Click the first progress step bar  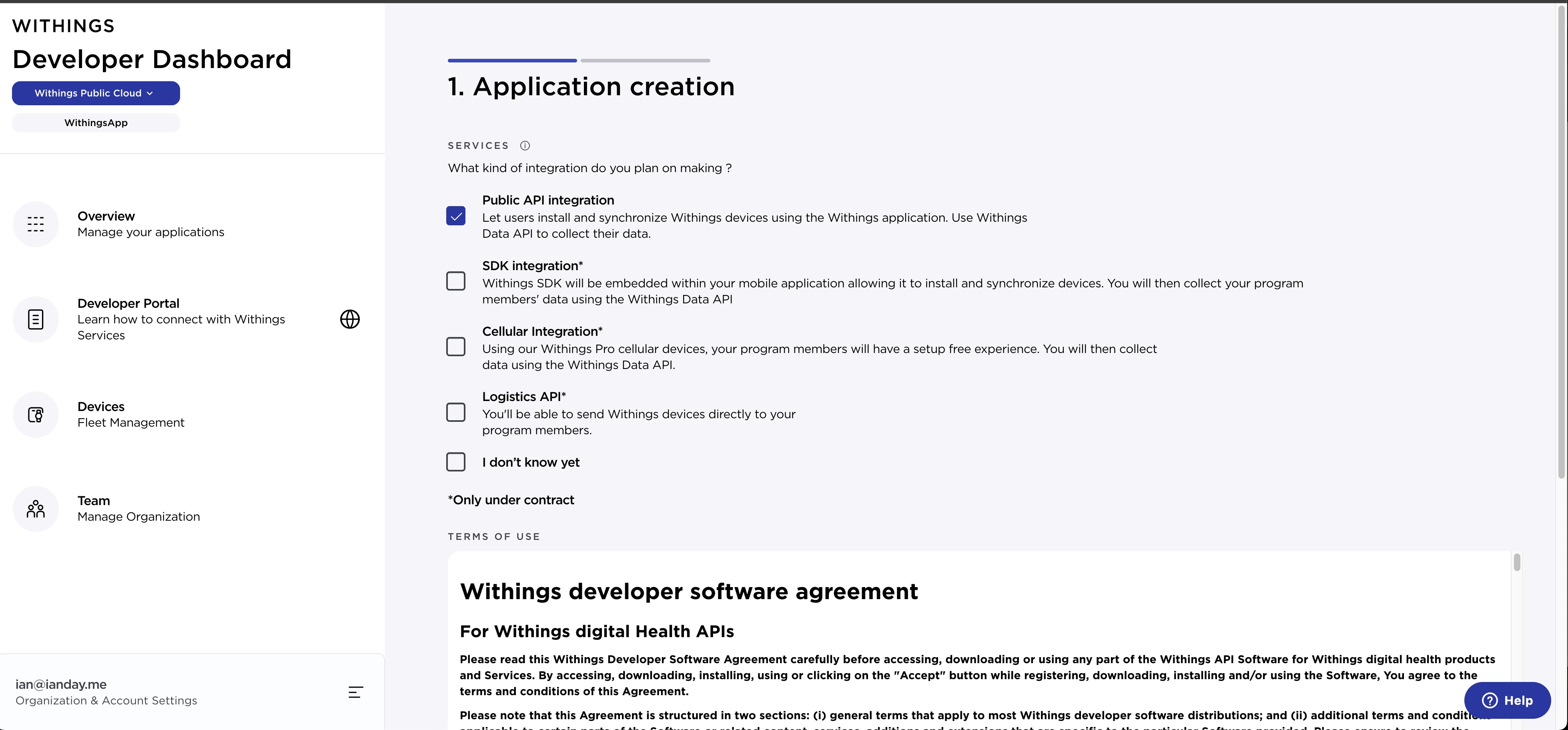tap(512, 60)
